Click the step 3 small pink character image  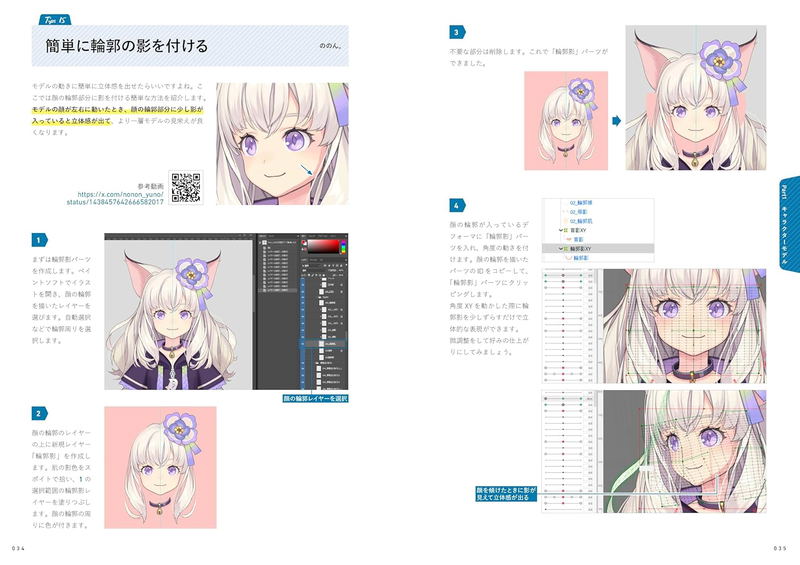[x=566, y=120]
